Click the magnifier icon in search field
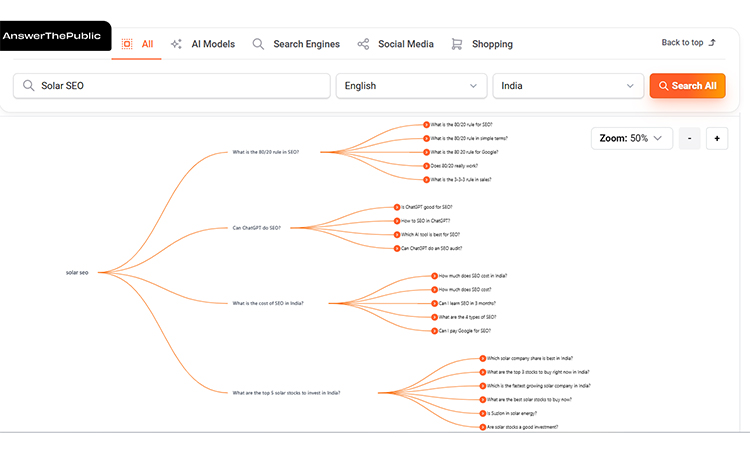Image resolution: width=750 pixels, height=450 pixels. (28, 86)
